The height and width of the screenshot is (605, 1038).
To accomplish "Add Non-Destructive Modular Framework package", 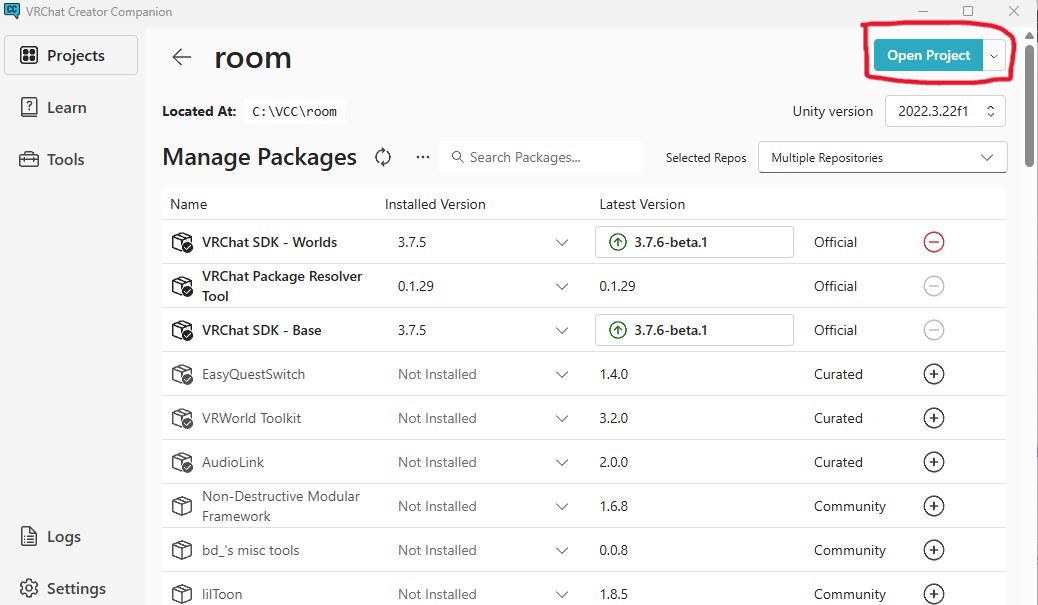I will (933, 506).
